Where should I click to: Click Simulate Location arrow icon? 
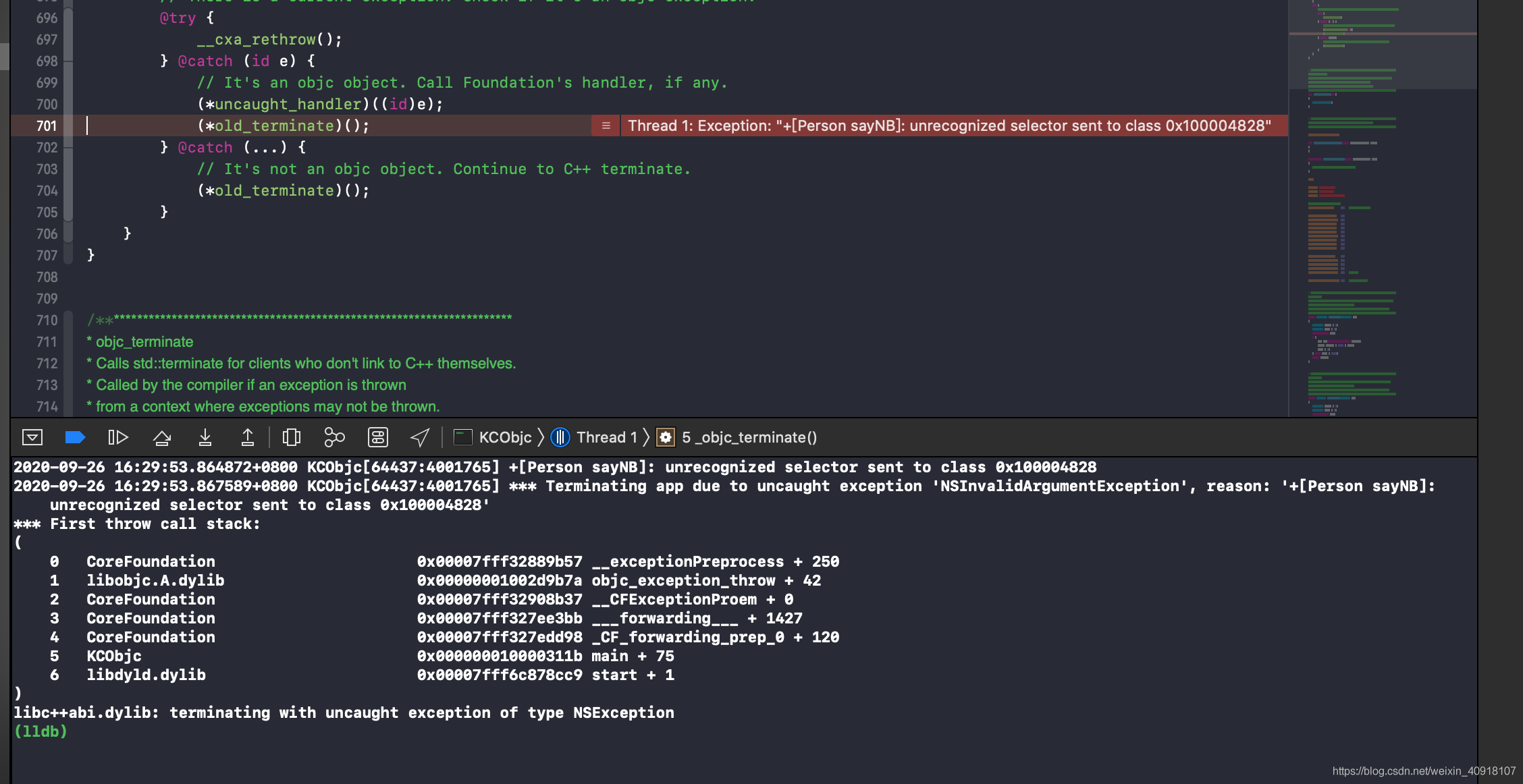pos(420,437)
